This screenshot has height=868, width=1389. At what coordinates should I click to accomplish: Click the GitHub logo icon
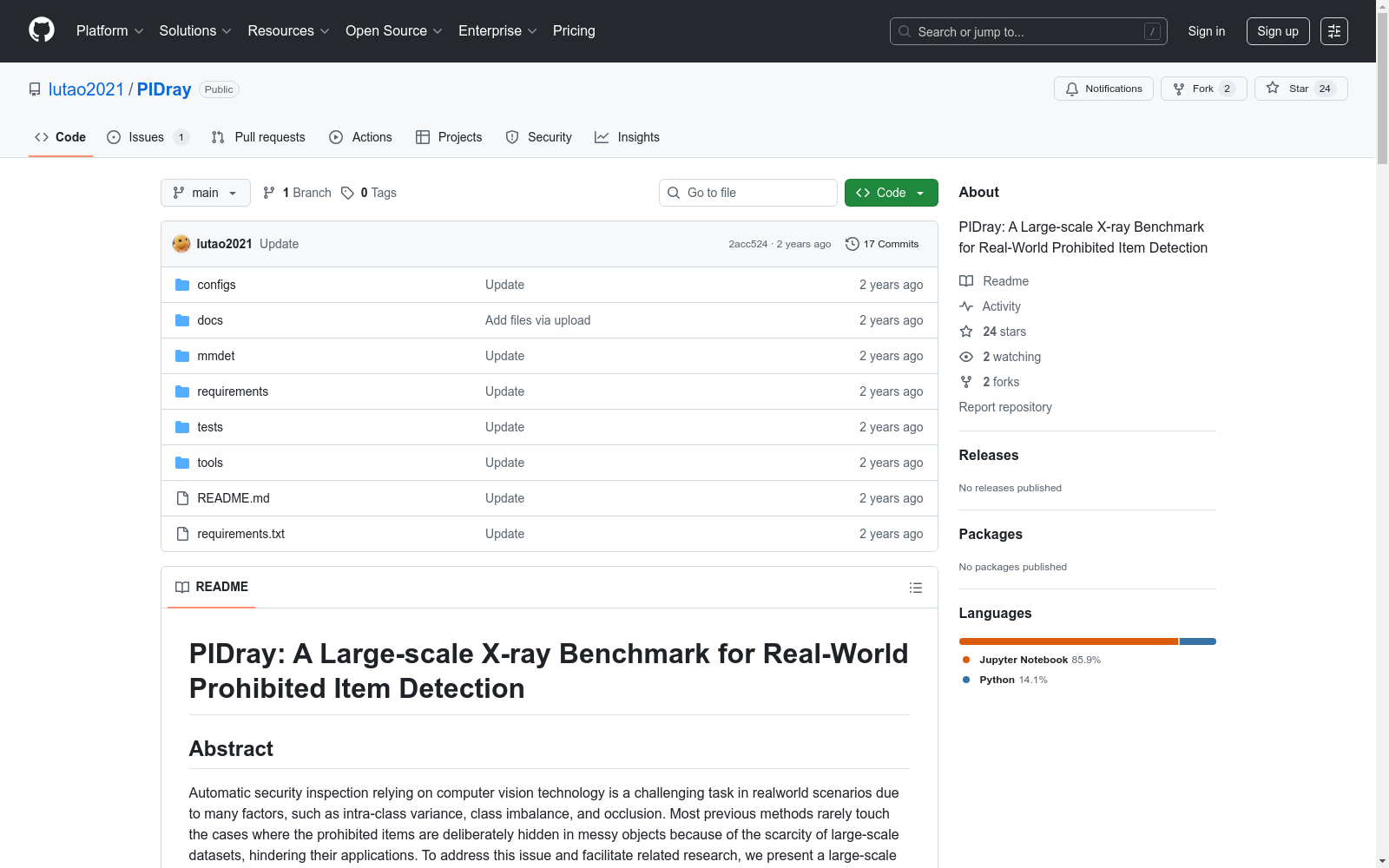42,30
